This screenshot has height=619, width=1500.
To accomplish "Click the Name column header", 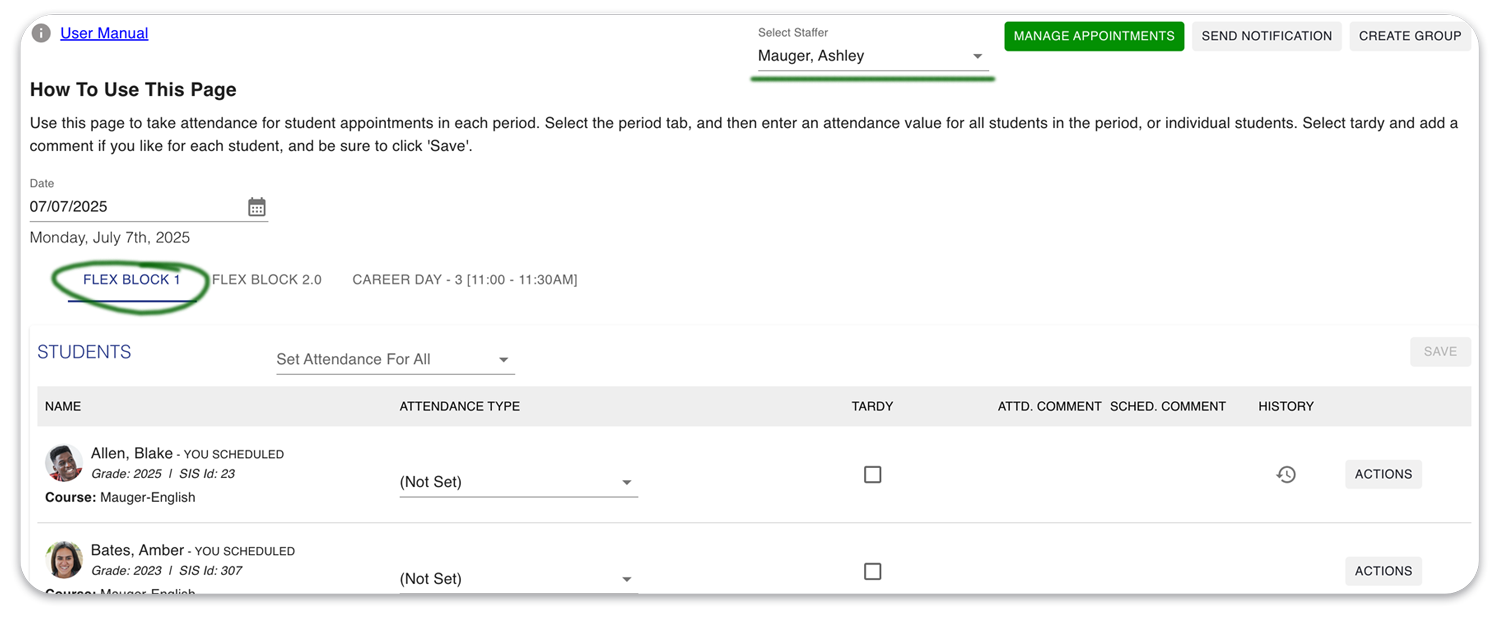I will point(63,406).
